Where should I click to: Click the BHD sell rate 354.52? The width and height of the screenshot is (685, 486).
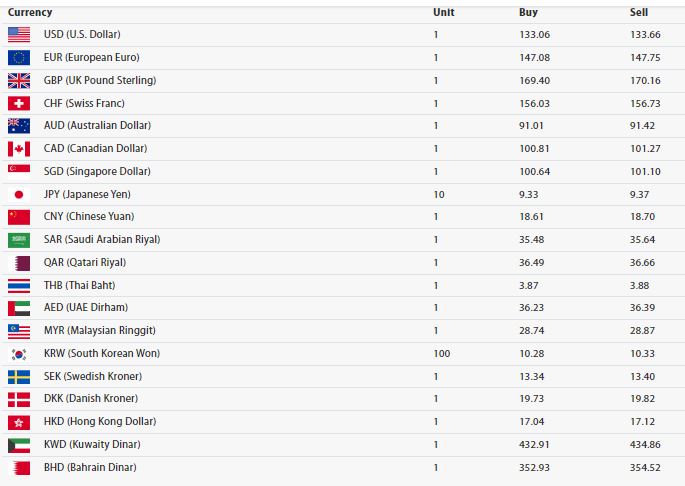click(645, 467)
